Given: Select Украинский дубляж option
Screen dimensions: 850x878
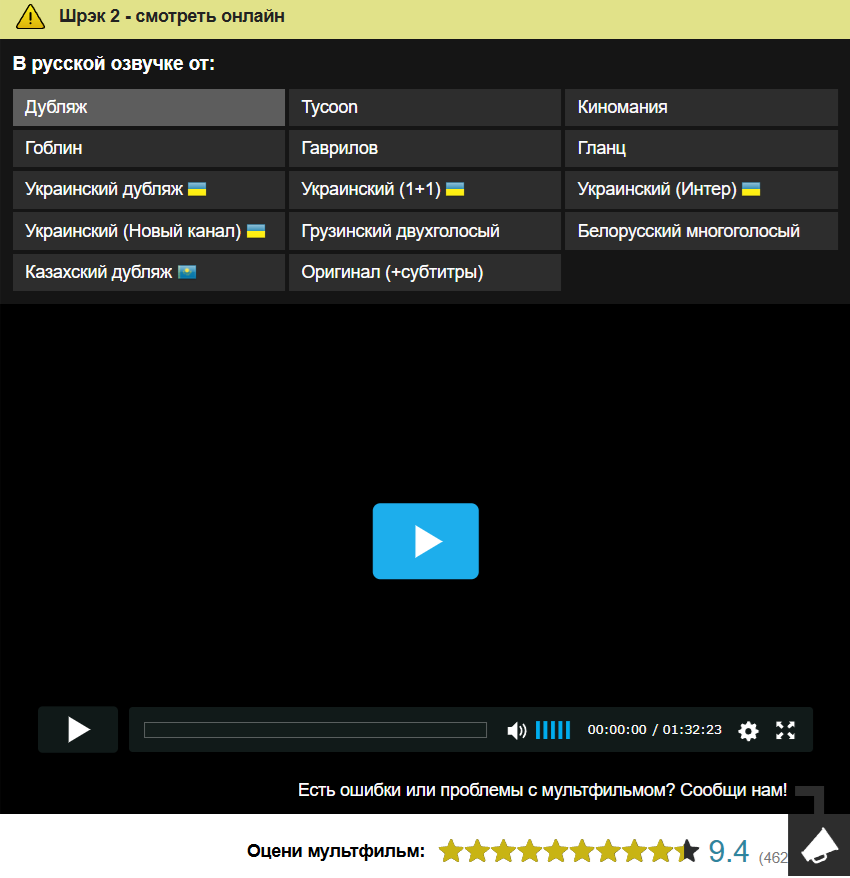Looking at the screenshot, I should click(x=149, y=190).
